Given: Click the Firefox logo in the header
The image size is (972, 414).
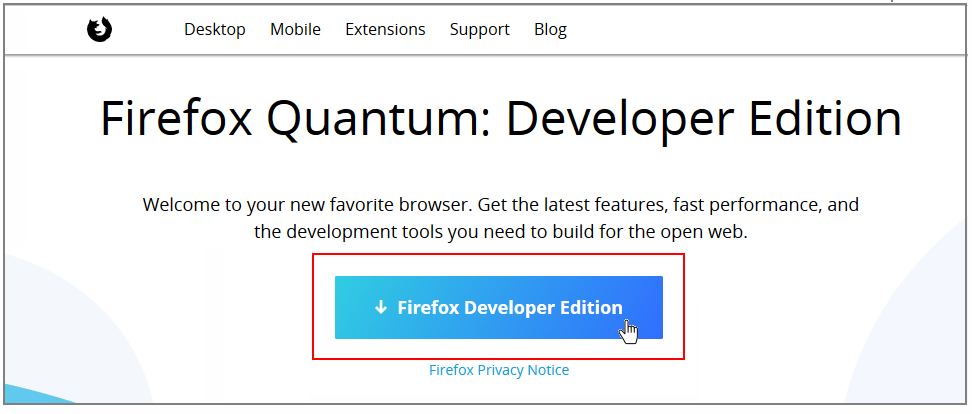Looking at the screenshot, I should [99, 30].
